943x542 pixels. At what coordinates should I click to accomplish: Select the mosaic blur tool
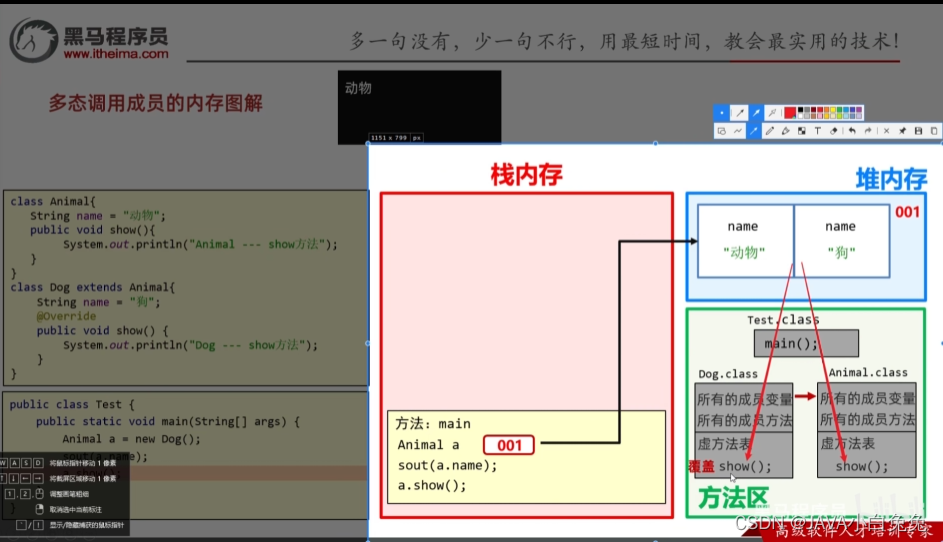pos(802,131)
